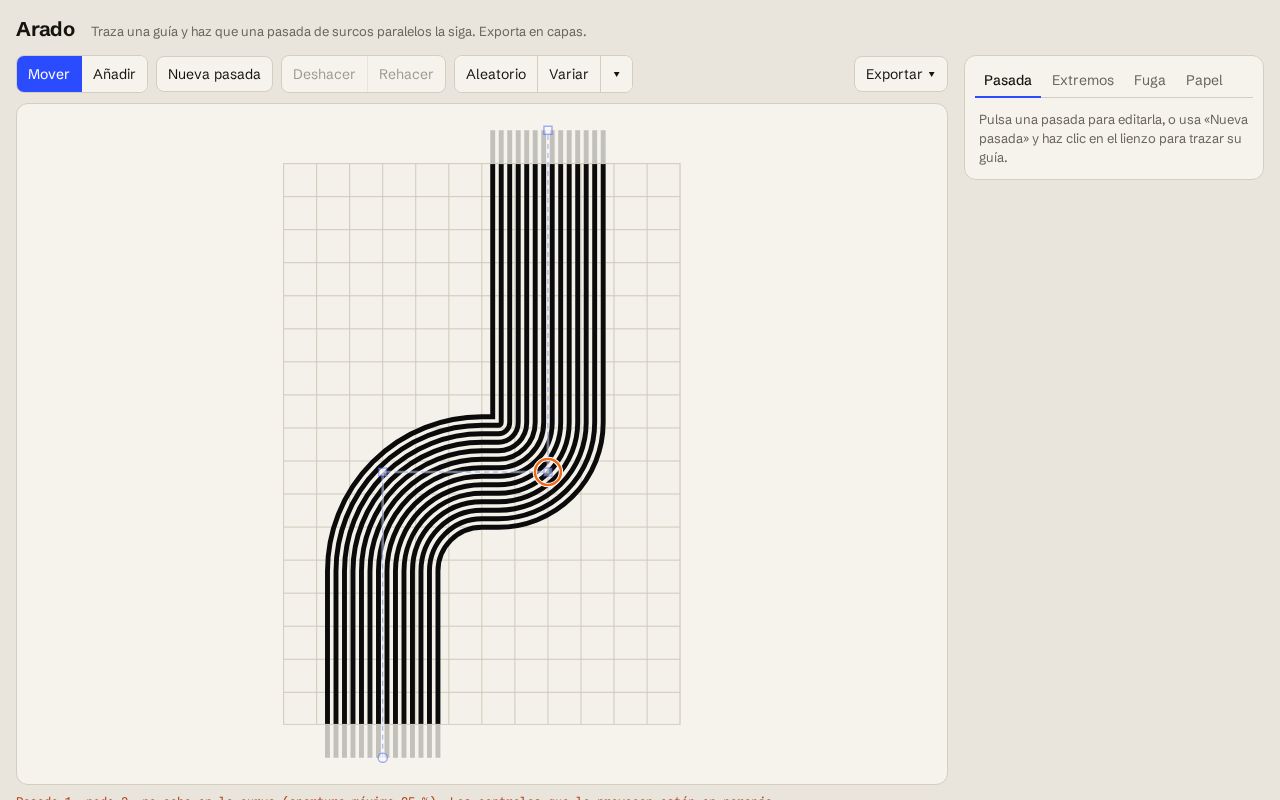Image resolution: width=1280 pixels, height=800 pixels.
Task: Switch to the Añadir mode
Action: click(114, 74)
